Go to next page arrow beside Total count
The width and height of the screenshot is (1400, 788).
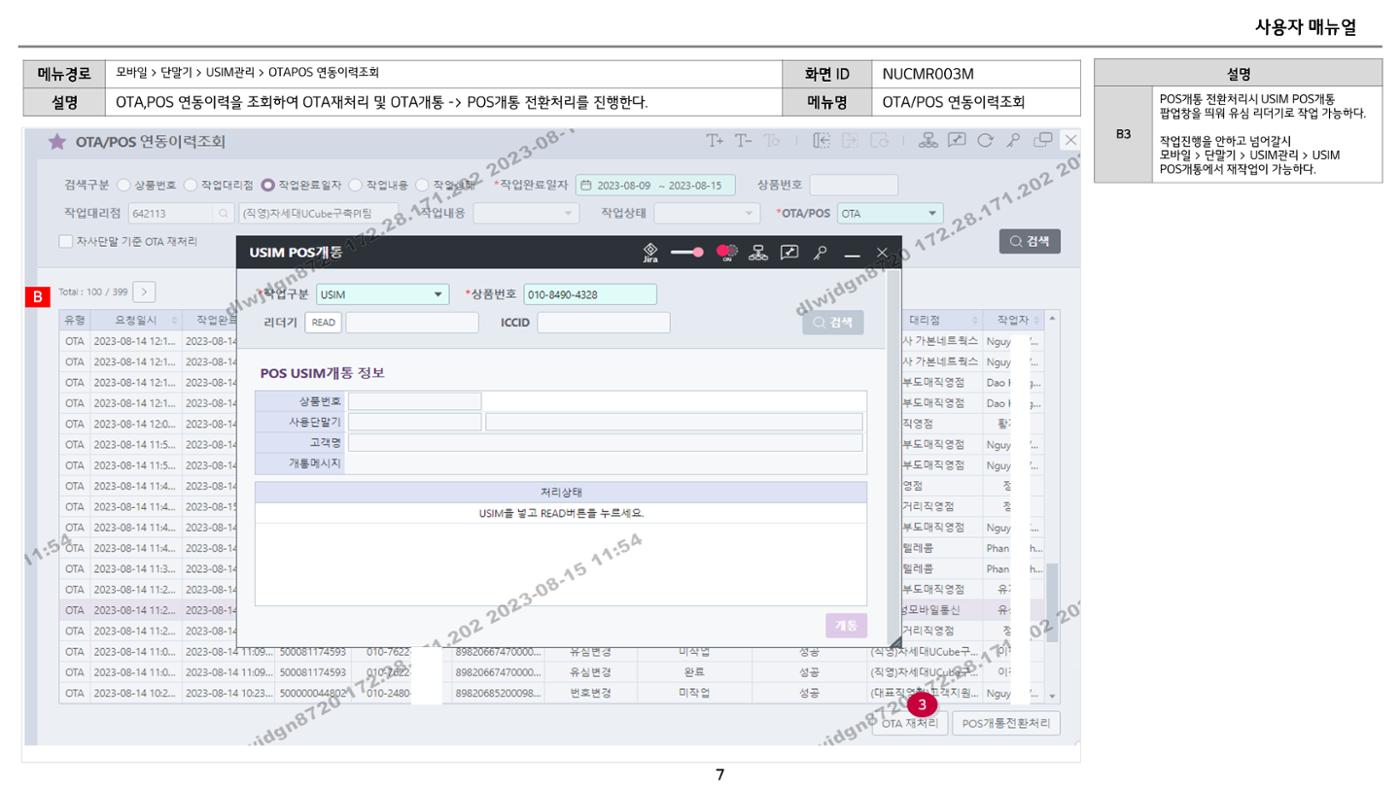click(x=144, y=292)
